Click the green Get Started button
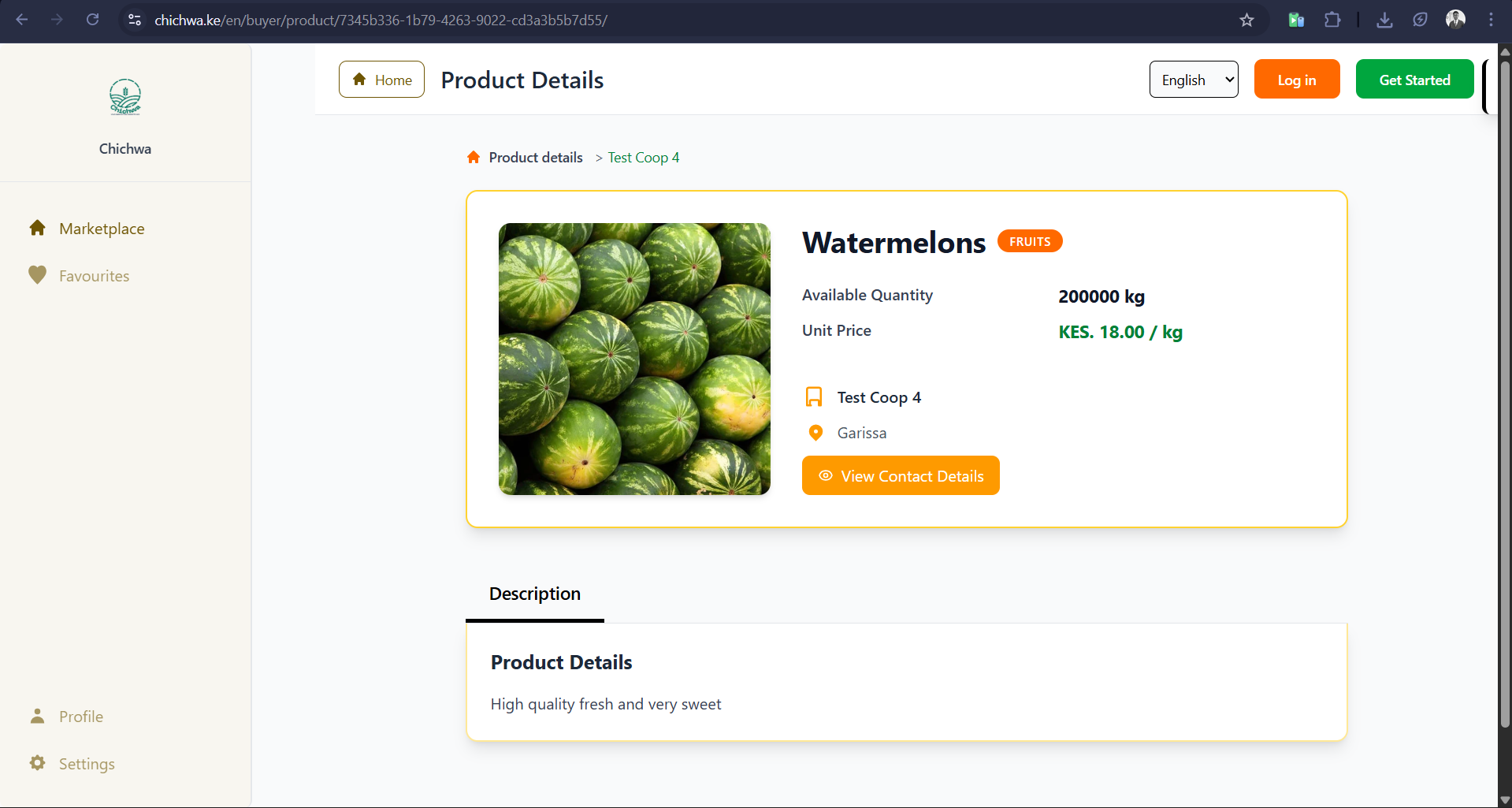 [x=1414, y=80]
